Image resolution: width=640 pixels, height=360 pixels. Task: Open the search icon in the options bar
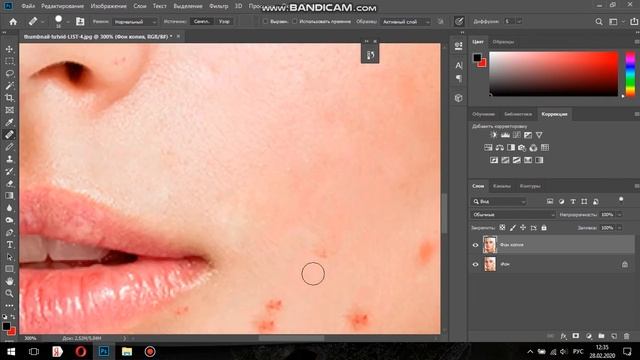[x=599, y=22]
